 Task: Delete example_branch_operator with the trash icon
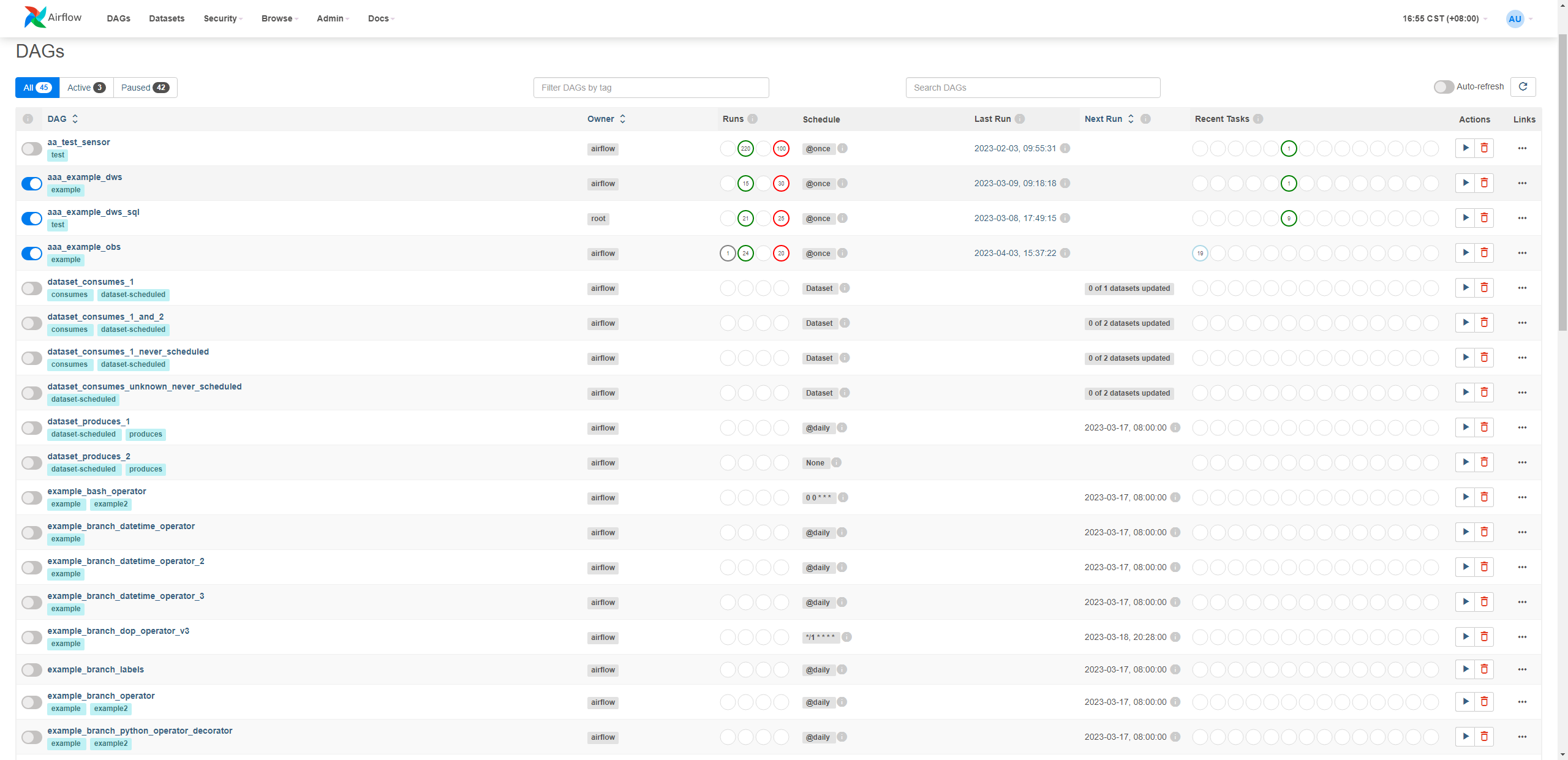click(x=1484, y=701)
